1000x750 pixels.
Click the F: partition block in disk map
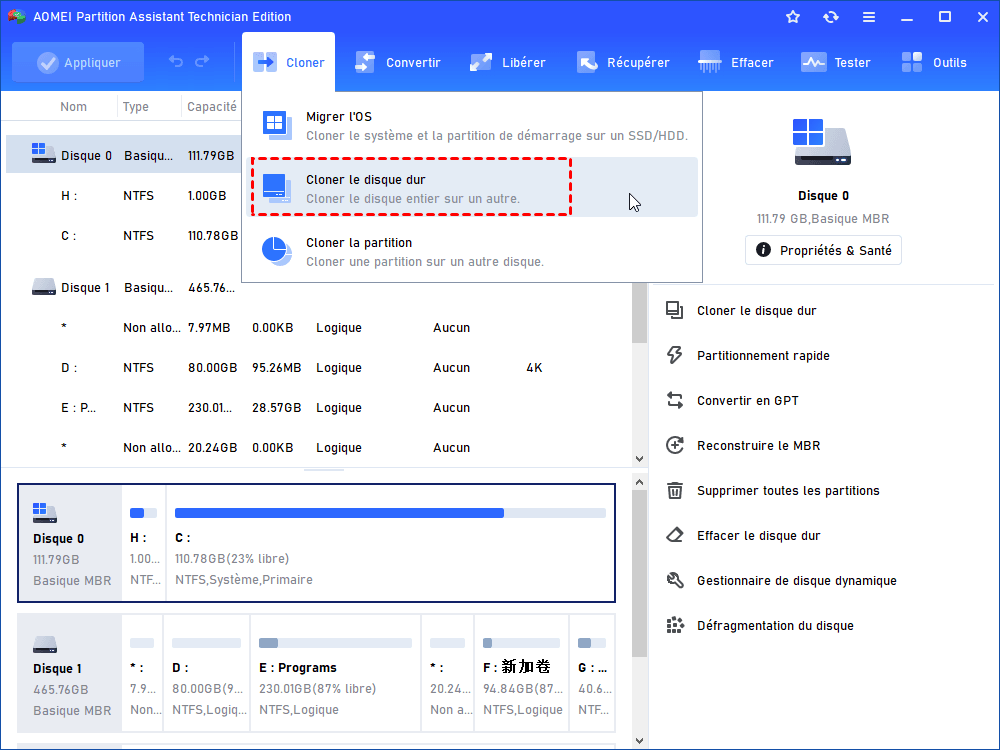click(x=521, y=673)
